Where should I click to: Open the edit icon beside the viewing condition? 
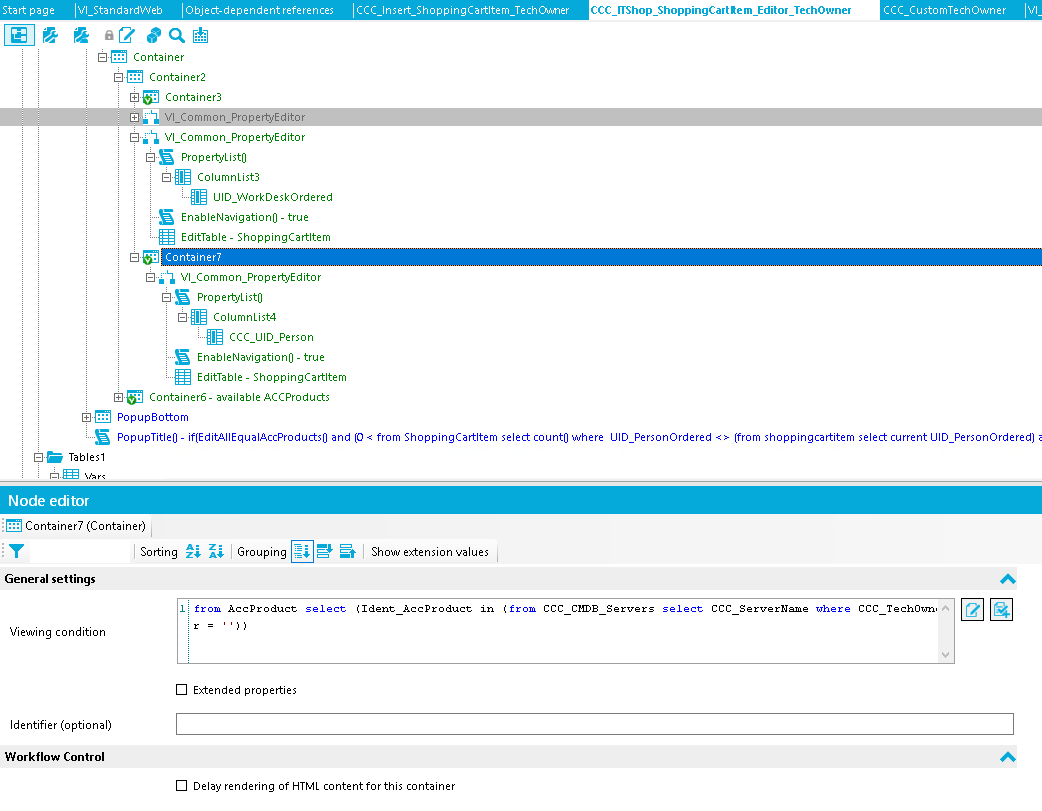click(972, 609)
